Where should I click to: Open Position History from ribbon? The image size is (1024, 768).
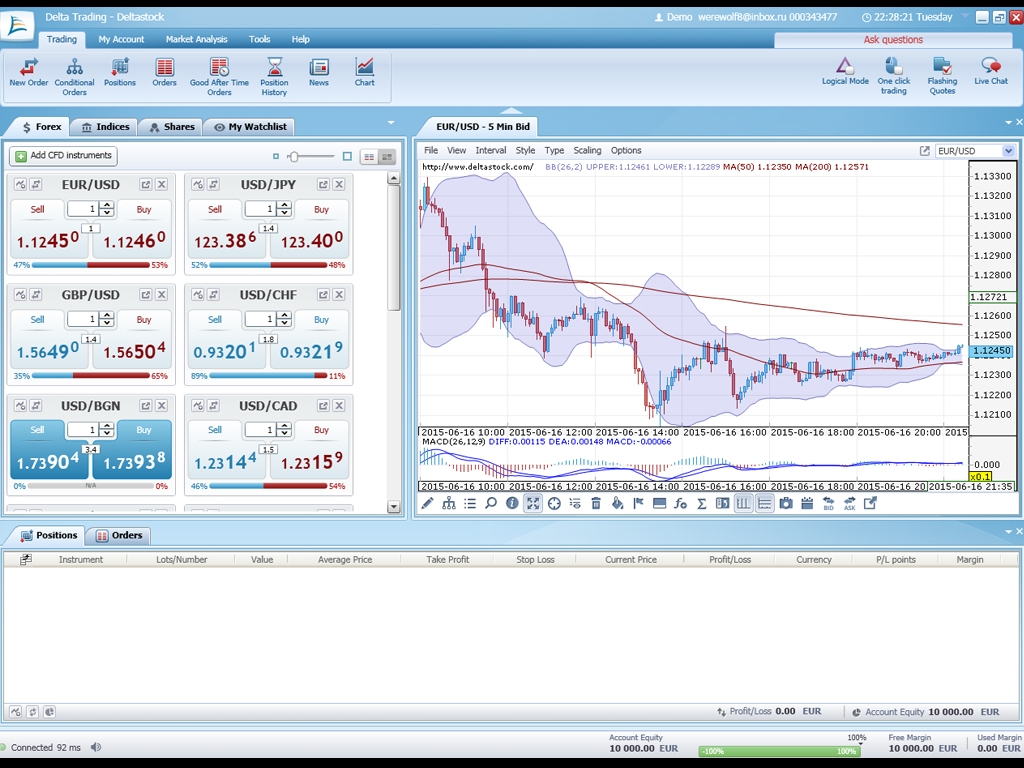coord(274,75)
